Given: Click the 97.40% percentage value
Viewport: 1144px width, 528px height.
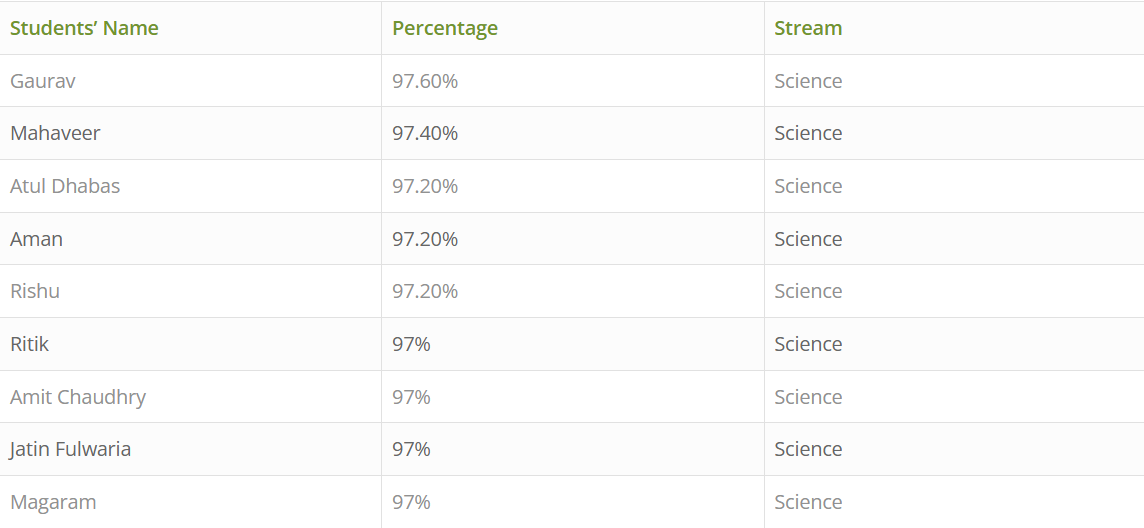Looking at the screenshot, I should coord(425,133).
